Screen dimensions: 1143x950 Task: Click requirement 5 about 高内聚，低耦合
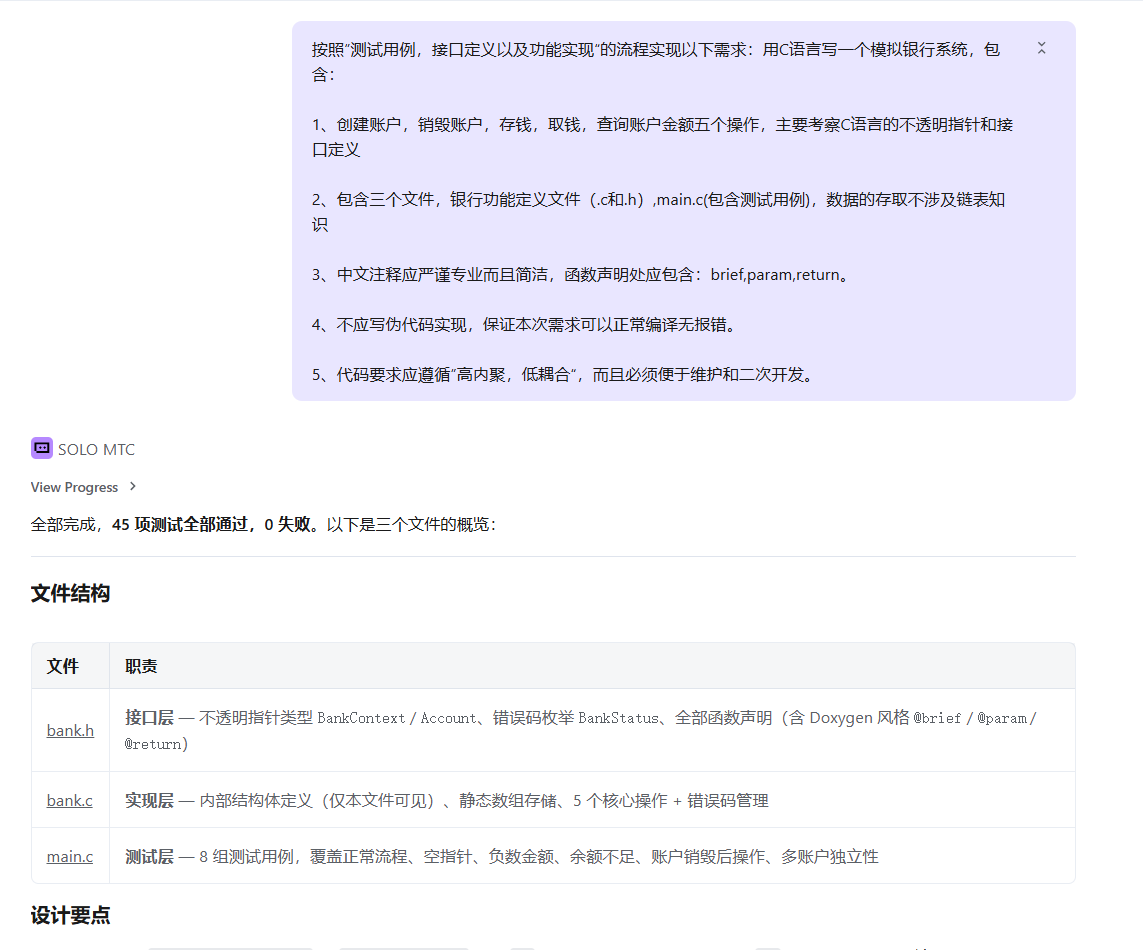[x=562, y=375]
